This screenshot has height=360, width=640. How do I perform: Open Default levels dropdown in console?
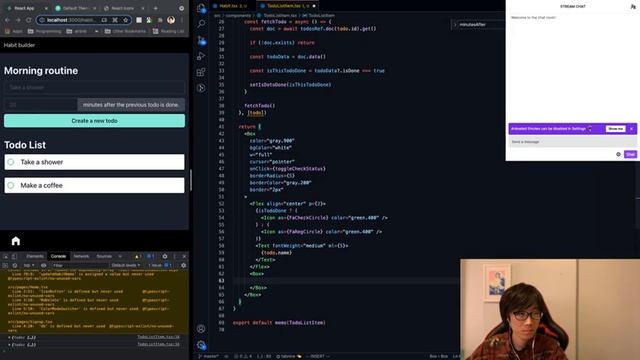click(126, 265)
